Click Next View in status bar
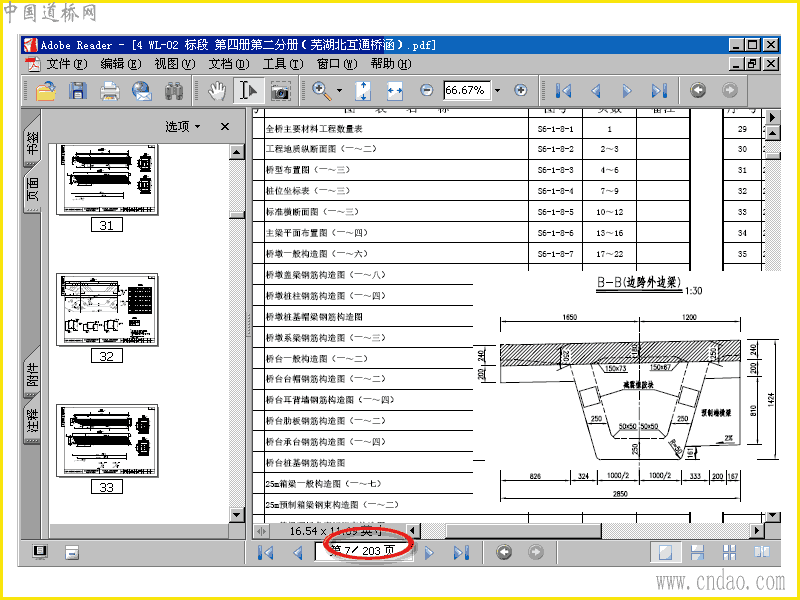Screen dimensions: 800x600 [536, 552]
